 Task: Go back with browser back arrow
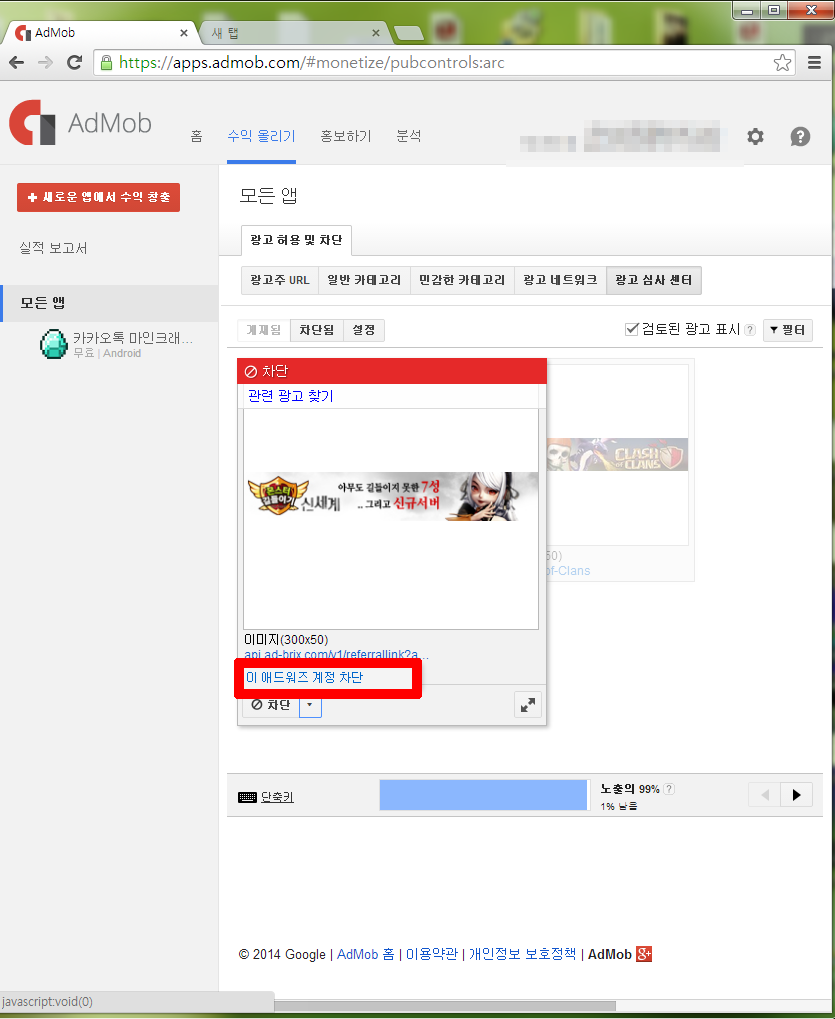point(16,62)
